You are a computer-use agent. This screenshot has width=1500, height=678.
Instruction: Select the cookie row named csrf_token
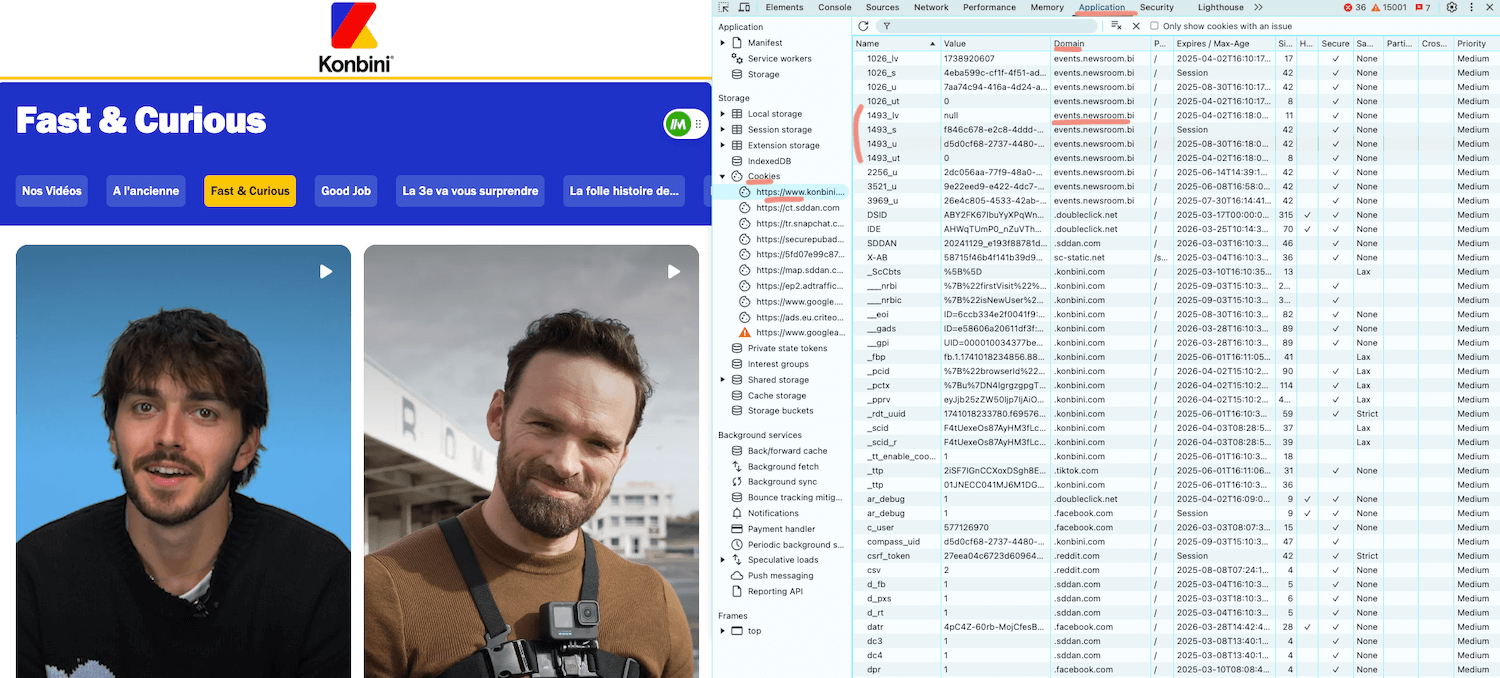pos(1175,556)
